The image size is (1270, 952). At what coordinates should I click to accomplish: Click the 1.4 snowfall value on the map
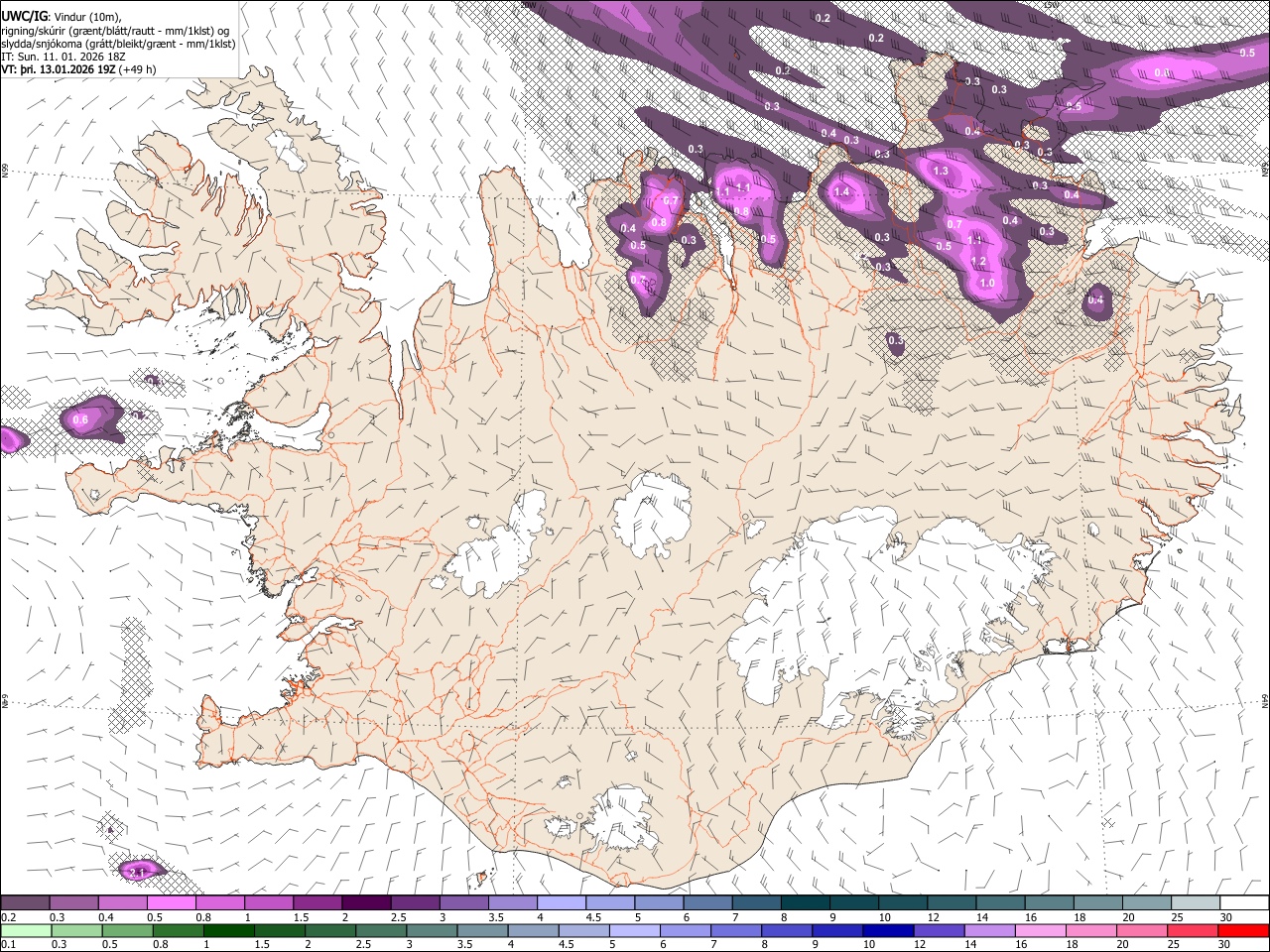pyautogui.click(x=843, y=191)
